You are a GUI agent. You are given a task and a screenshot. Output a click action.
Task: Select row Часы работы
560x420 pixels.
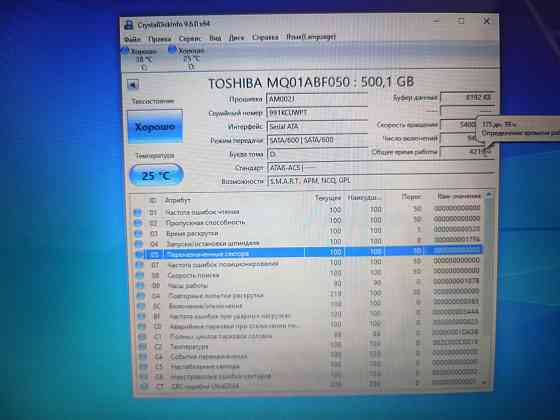(x=309, y=285)
